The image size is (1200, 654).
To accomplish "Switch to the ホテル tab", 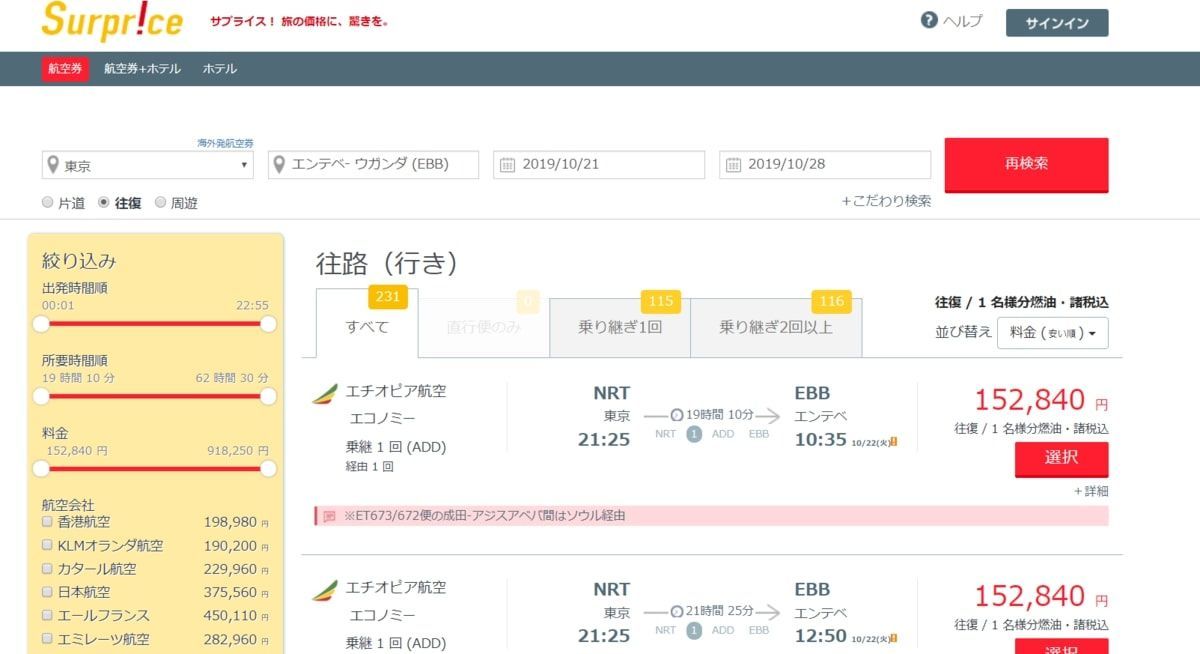I will tap(219, 69).
